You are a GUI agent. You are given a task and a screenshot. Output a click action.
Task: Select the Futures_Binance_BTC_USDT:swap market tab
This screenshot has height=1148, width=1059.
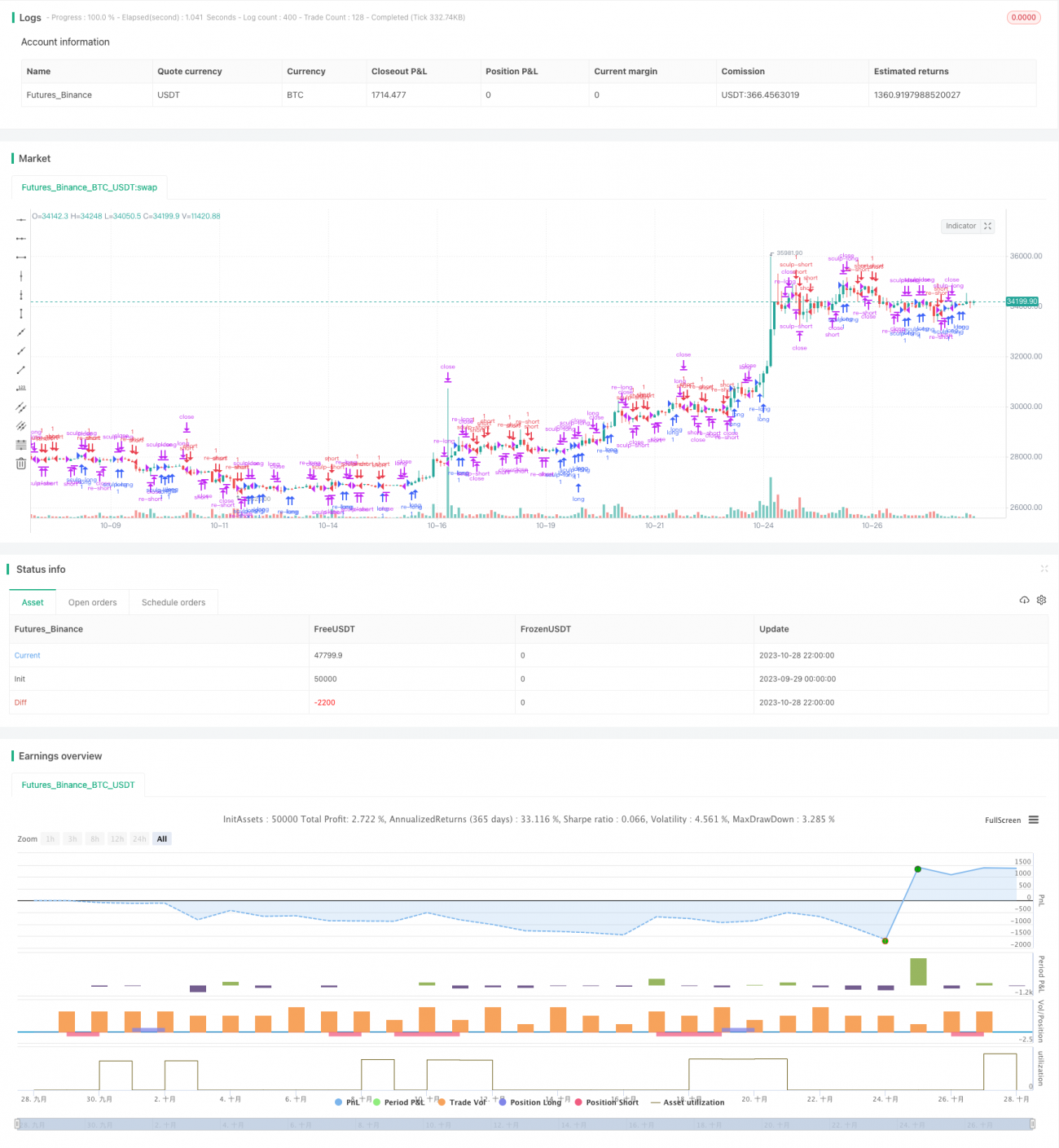click(89, 187)
